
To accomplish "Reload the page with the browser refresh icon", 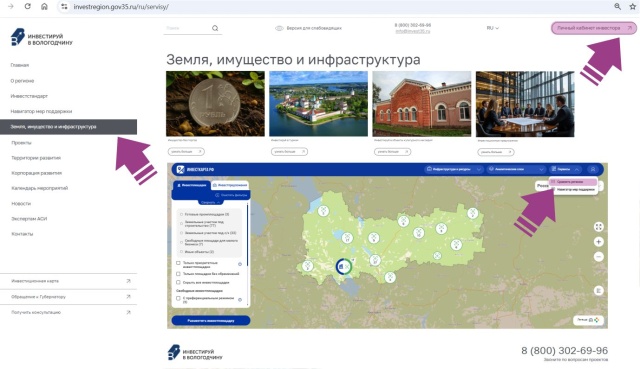I will pyautogui.click(x=28, y=7).
